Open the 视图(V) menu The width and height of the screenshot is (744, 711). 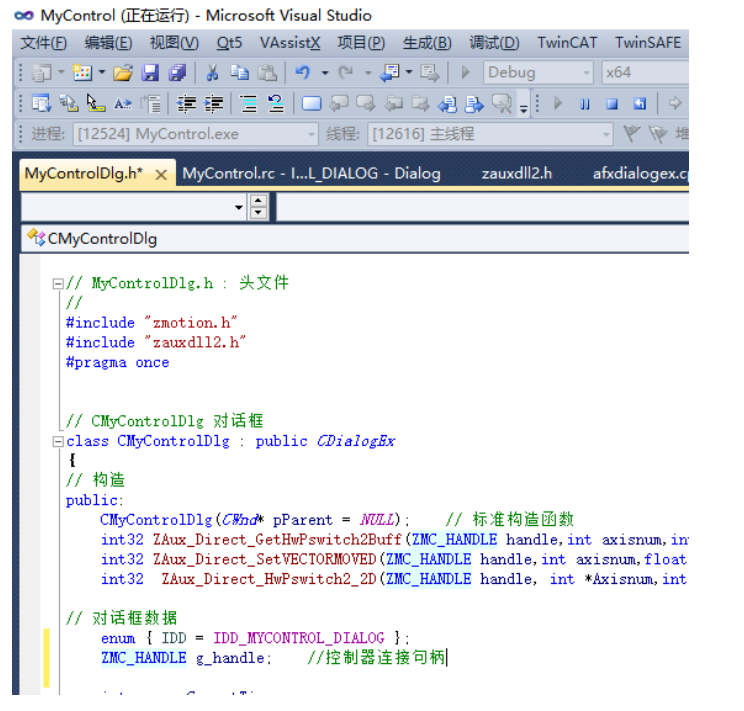pos(174,43)
